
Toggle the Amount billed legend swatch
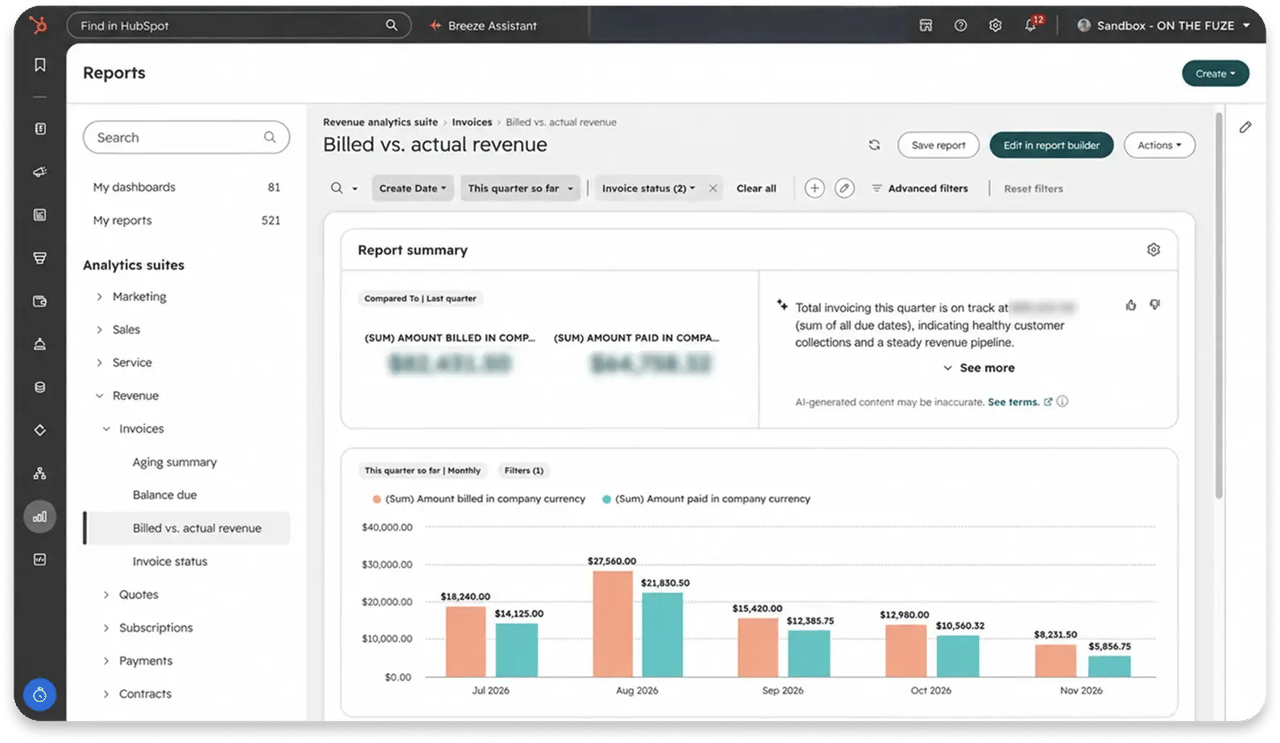(x=376, y=499)
